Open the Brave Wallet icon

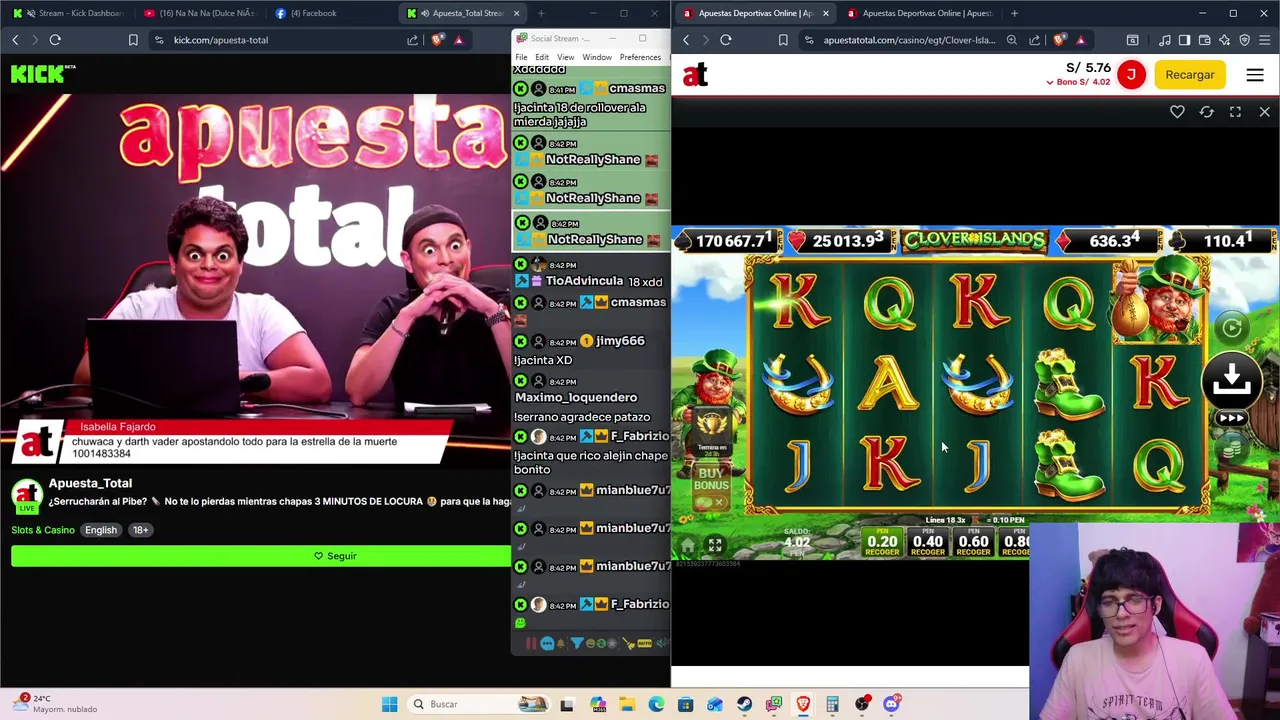pyautogui.click(x=1205, y=40)
